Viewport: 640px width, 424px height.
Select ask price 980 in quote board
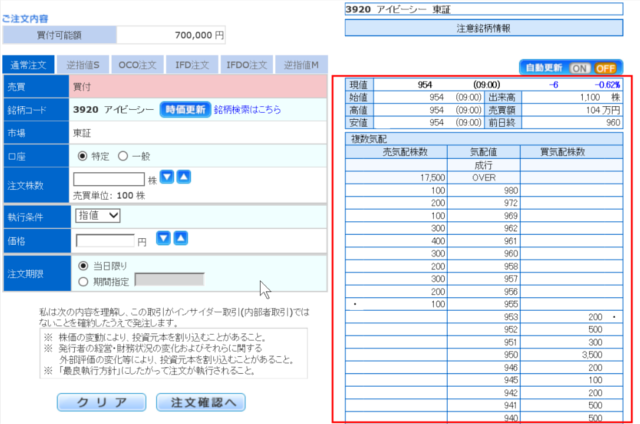click(510, 191)
